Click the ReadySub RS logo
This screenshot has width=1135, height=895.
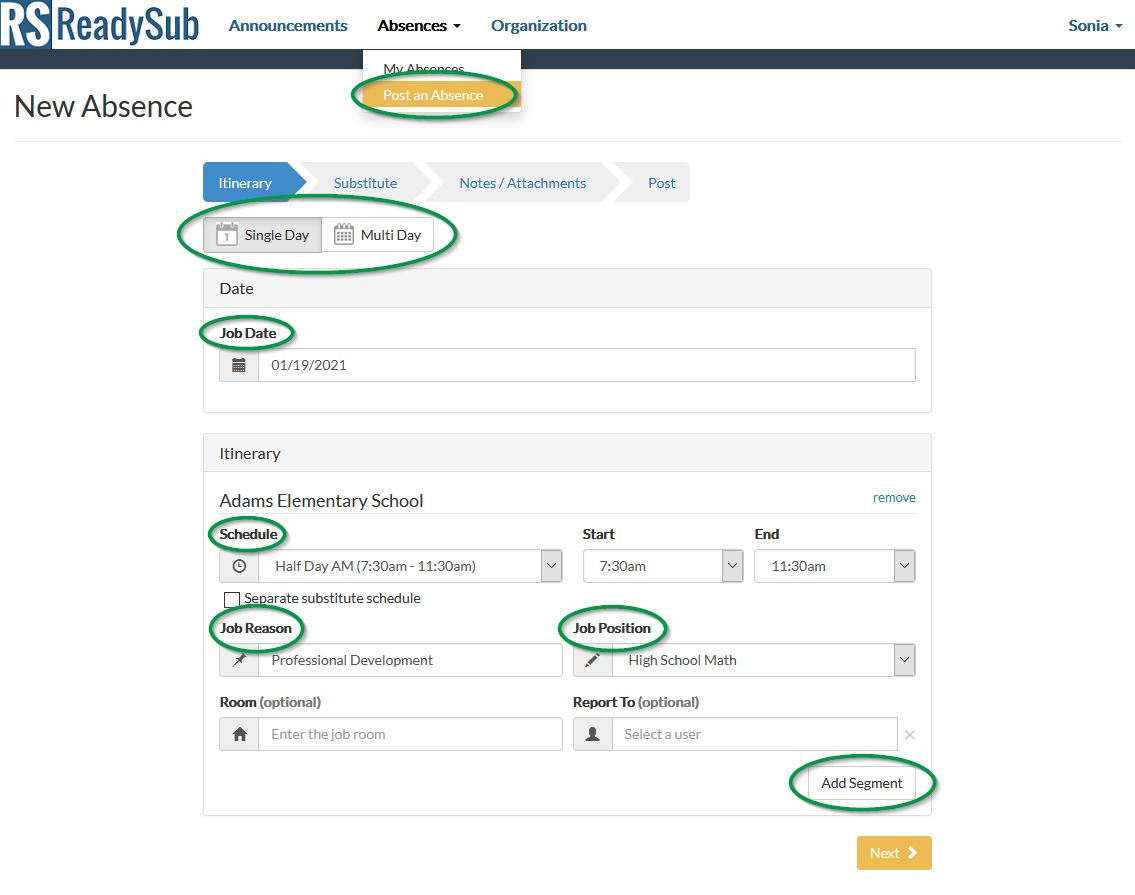pos(25,24)
